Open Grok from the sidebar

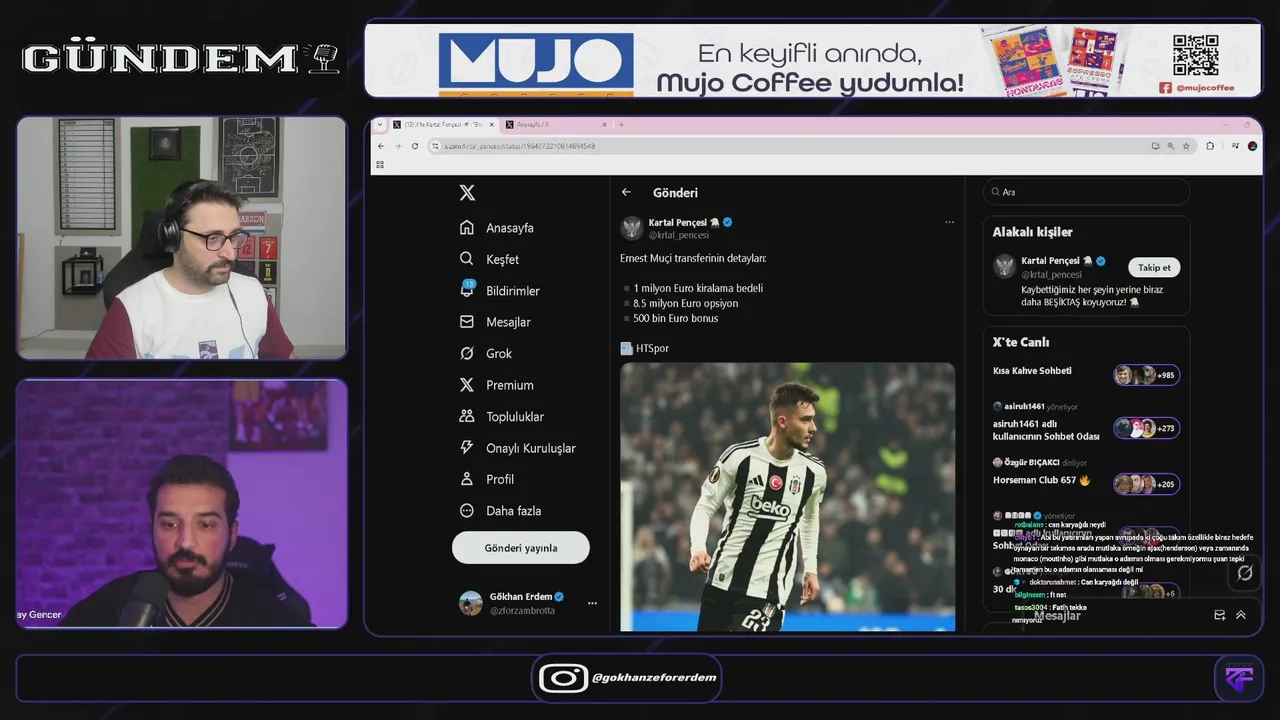point(485,354)
